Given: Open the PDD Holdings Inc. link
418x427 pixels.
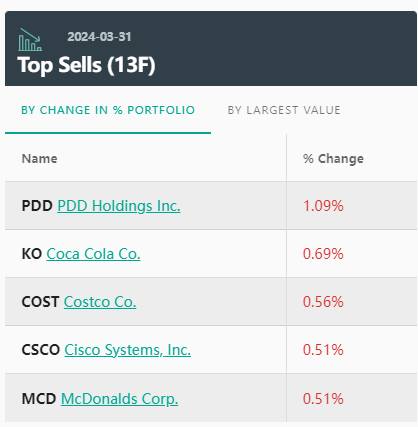Looking at the screenshot, I should click(x=119, y=206).
